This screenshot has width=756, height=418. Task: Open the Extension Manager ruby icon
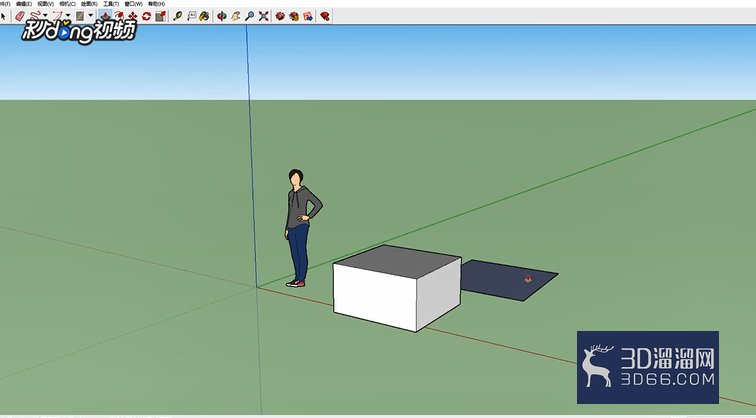coord(325,16)
